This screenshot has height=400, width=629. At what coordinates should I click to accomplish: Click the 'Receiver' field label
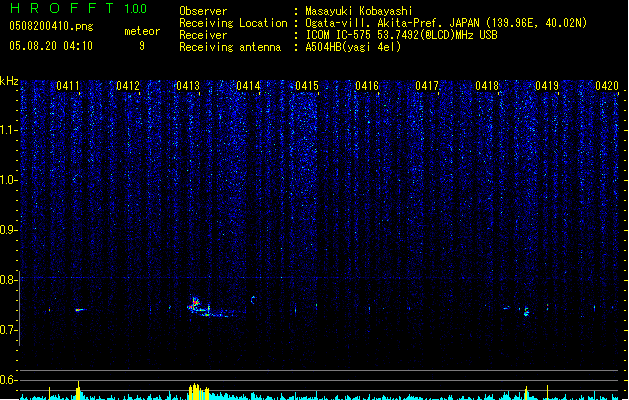tap(203, 35)
